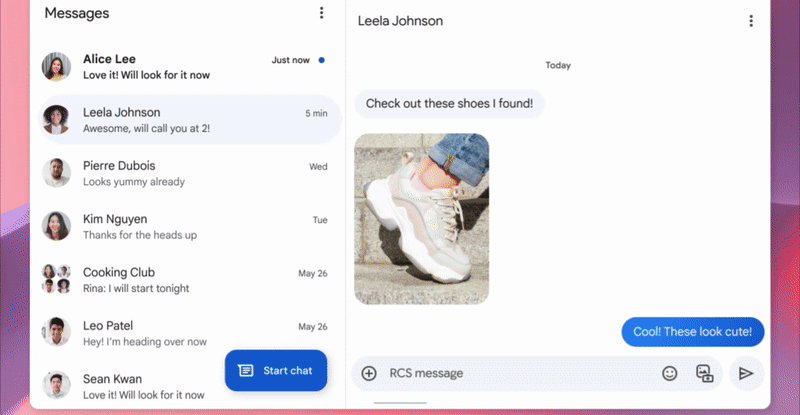This screenshot has width=800, height=415.
Task: Click the 'Tue' timestamp on Kim Nguyen
Action: click(320, 220)
